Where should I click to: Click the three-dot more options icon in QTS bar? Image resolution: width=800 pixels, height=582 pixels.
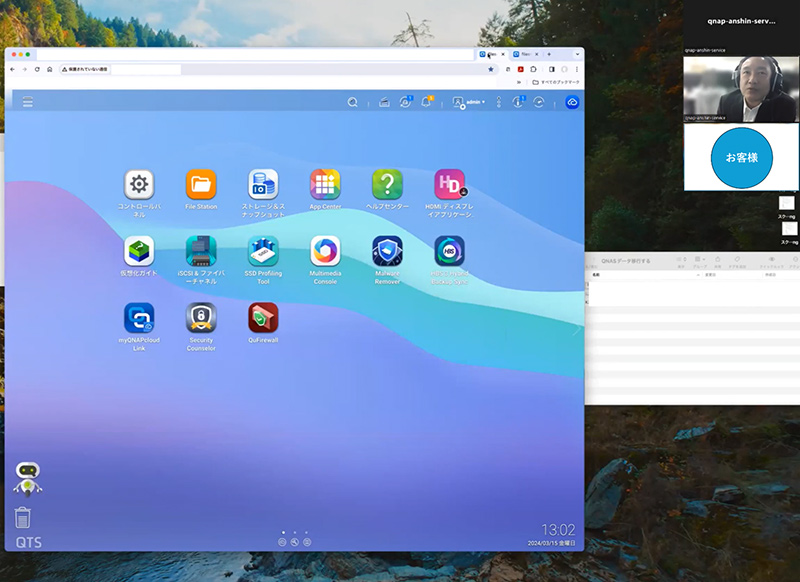click(x=499, y=103)
